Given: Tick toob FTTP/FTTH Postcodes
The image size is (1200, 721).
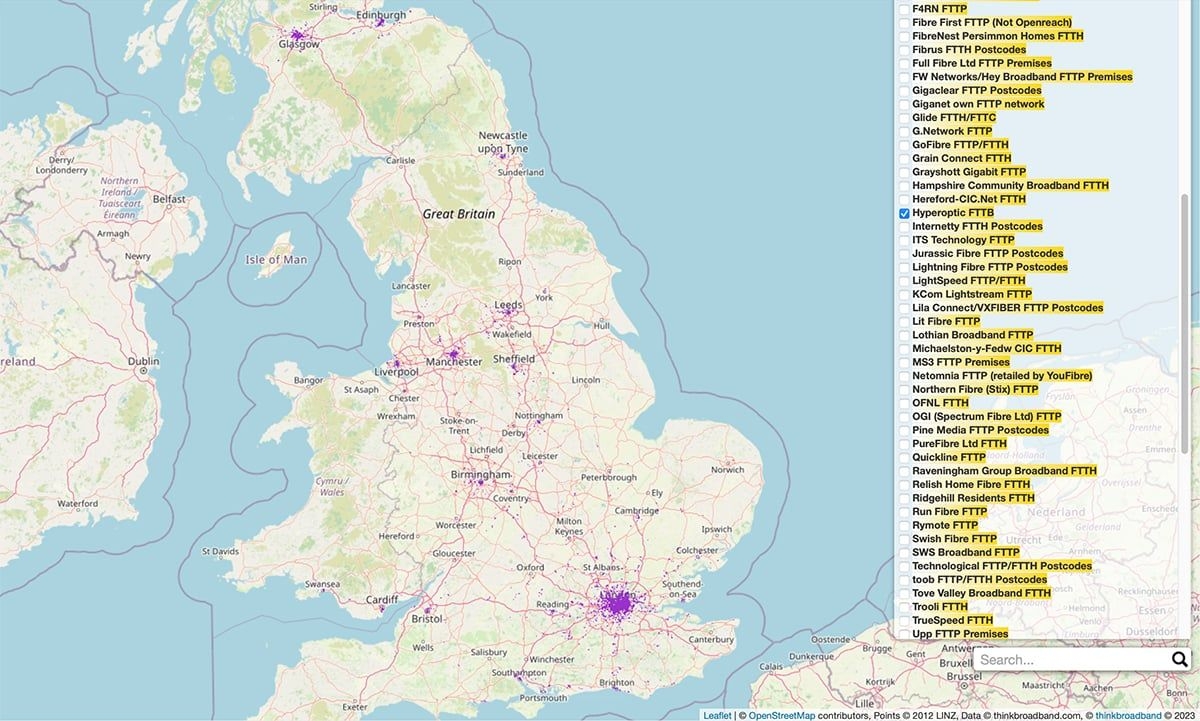Looking at the screenshot, I should [x=904, y=580].
